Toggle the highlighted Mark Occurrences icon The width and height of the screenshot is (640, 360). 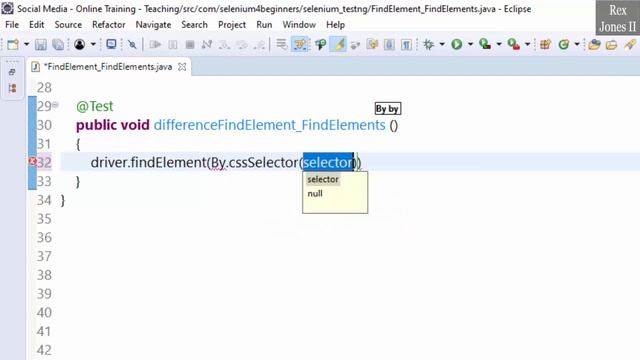(300, 44)
